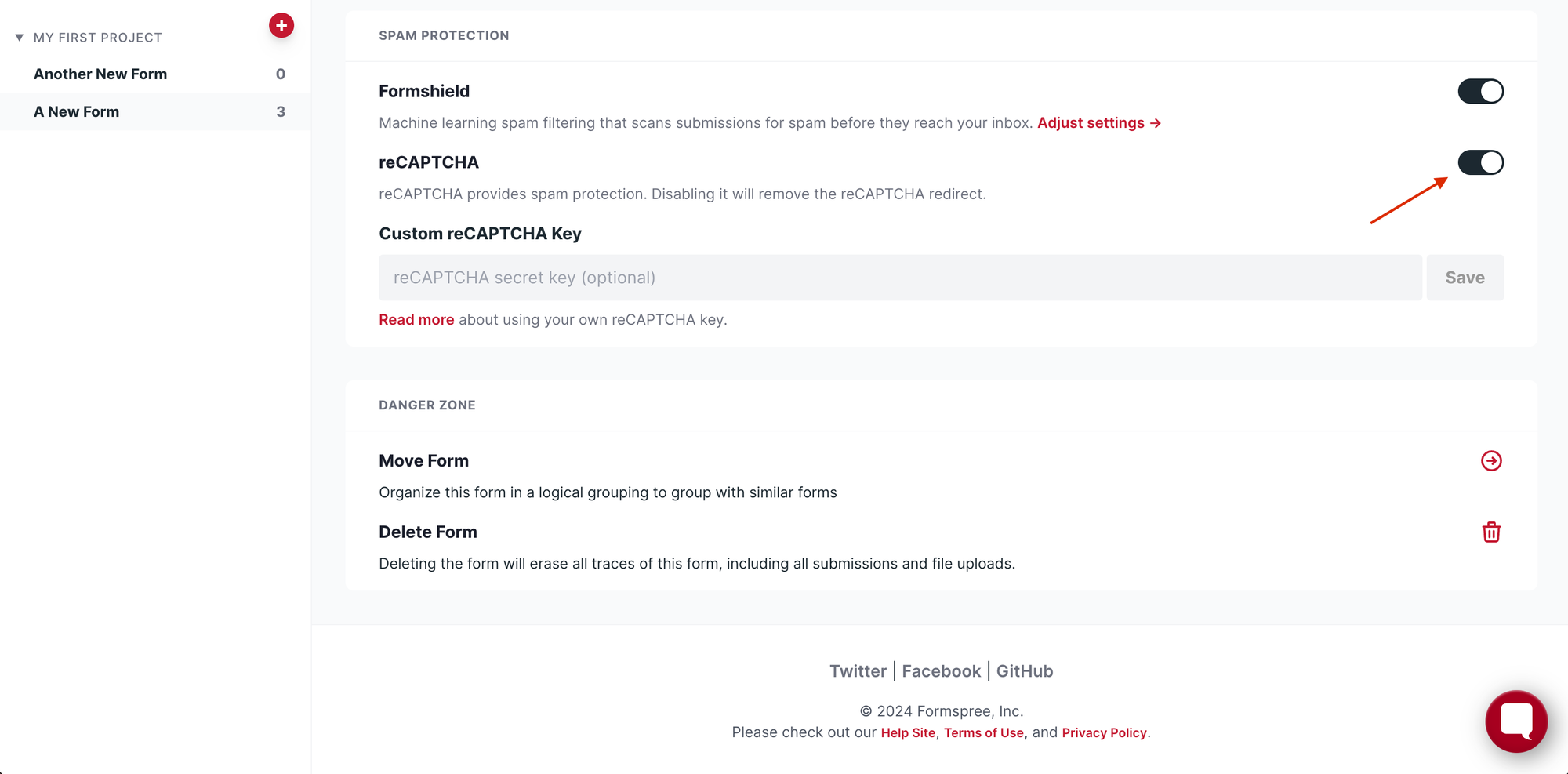The width and height of the screenshot is (1568, 774).
Task: Open the chat support widget
Action: tap(1516, 721)
